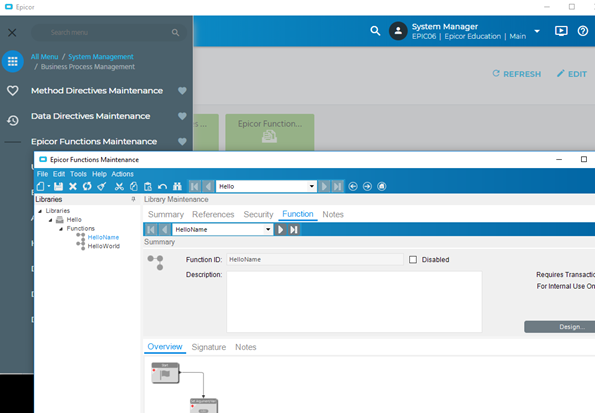This screenshot has height=413, width=595.
Task: Collapse the Hello library tree node
Action: (x=50, y=220)
